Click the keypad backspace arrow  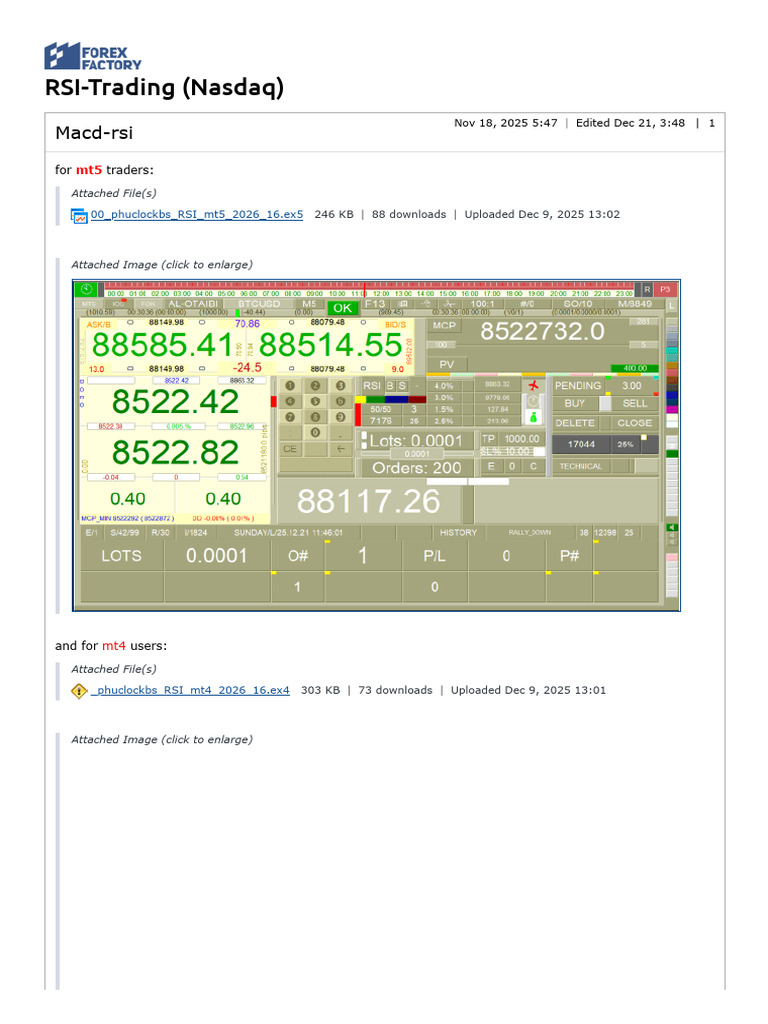pos(340,449)
